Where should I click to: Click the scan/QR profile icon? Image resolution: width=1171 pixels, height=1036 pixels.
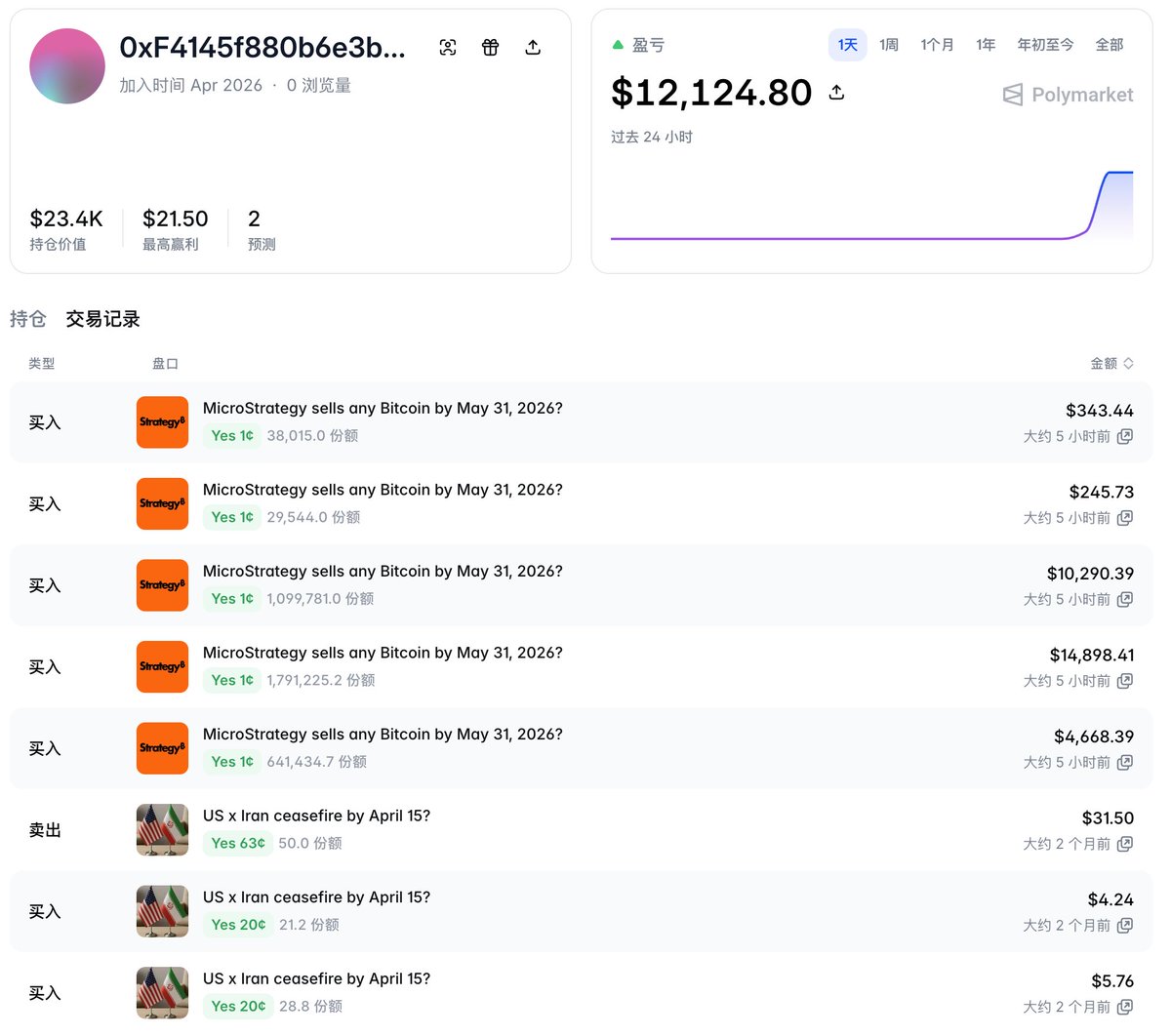point(448,47)
